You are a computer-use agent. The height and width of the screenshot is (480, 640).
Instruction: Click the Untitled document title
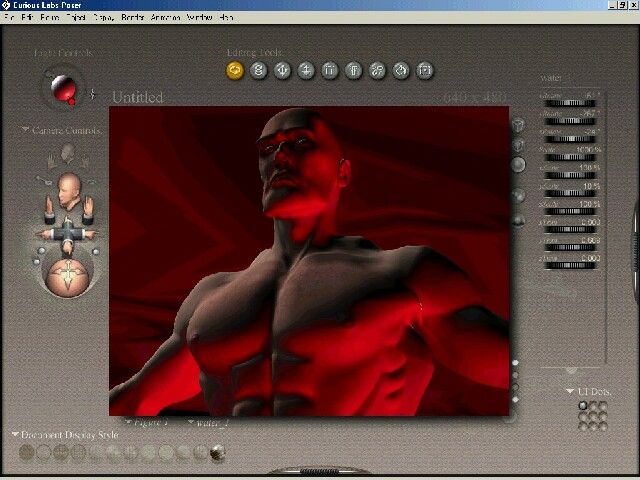click(138, 97)
